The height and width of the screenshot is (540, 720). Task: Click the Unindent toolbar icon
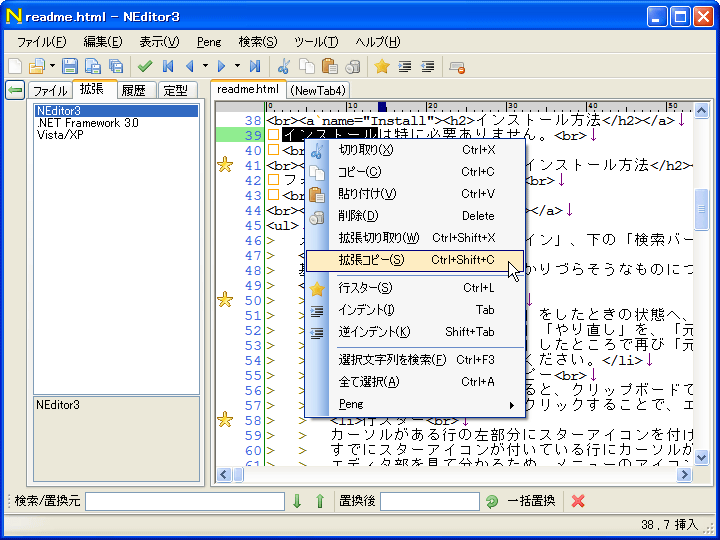click(428, 67)
